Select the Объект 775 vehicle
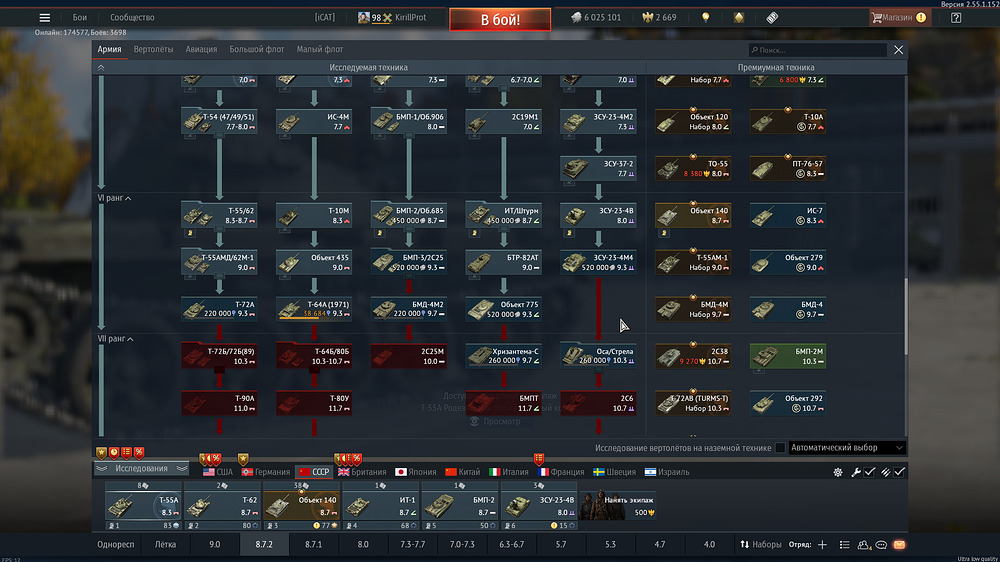This screenshot has width=1000, height=562. coord(503,309)
